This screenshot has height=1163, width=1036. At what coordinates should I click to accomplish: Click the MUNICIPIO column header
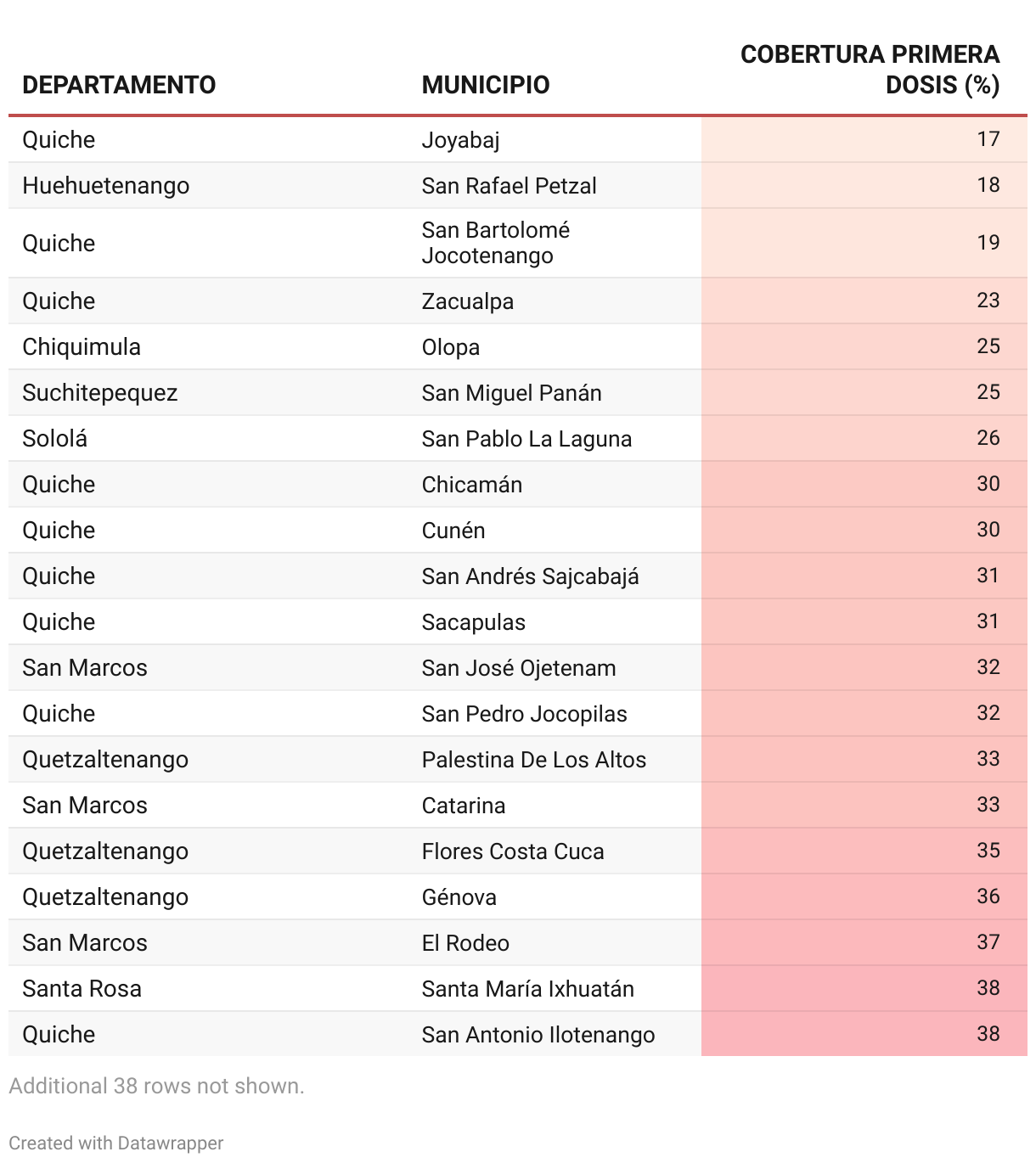click(486, 85)
